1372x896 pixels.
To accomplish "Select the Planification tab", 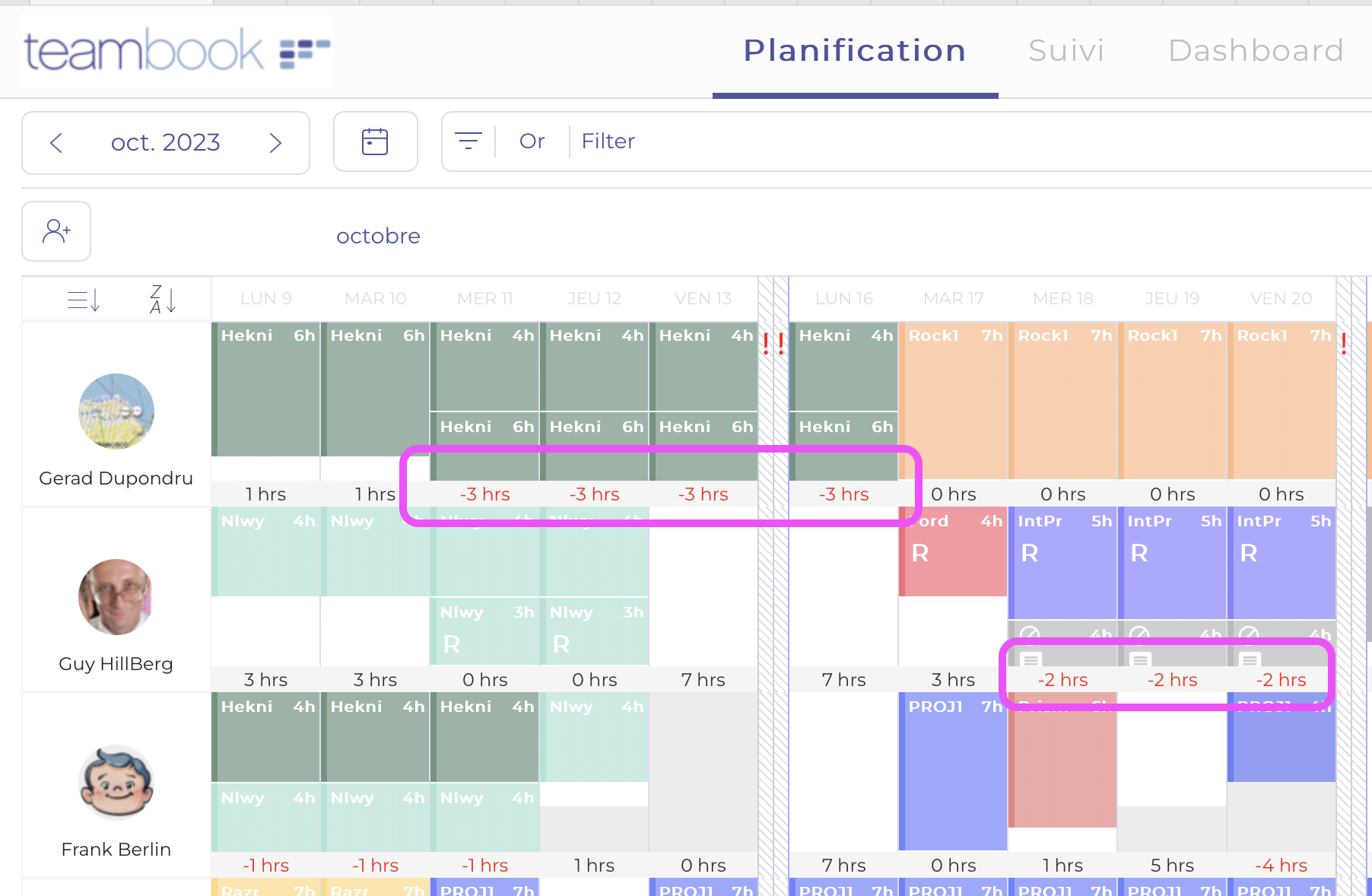I will pyautogui.click(x=855, y=51).
